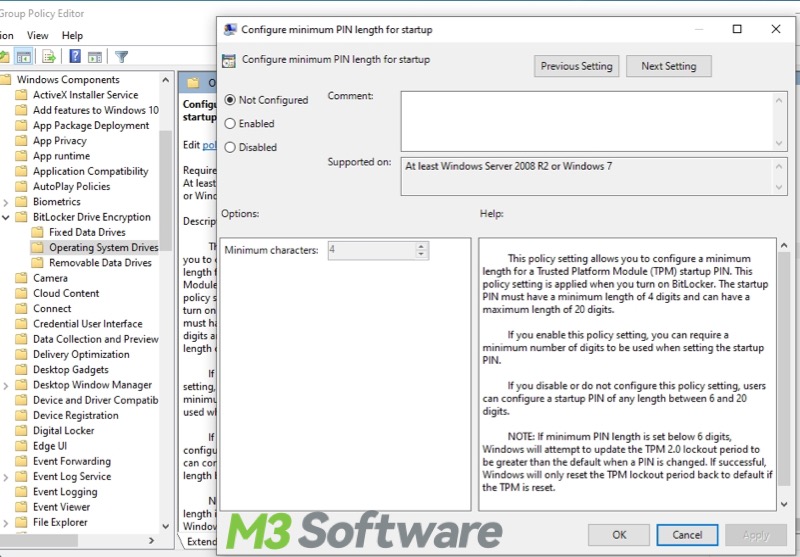Select Application Compatibility tree item
The image size is (800, 557).
pos(90,171)
